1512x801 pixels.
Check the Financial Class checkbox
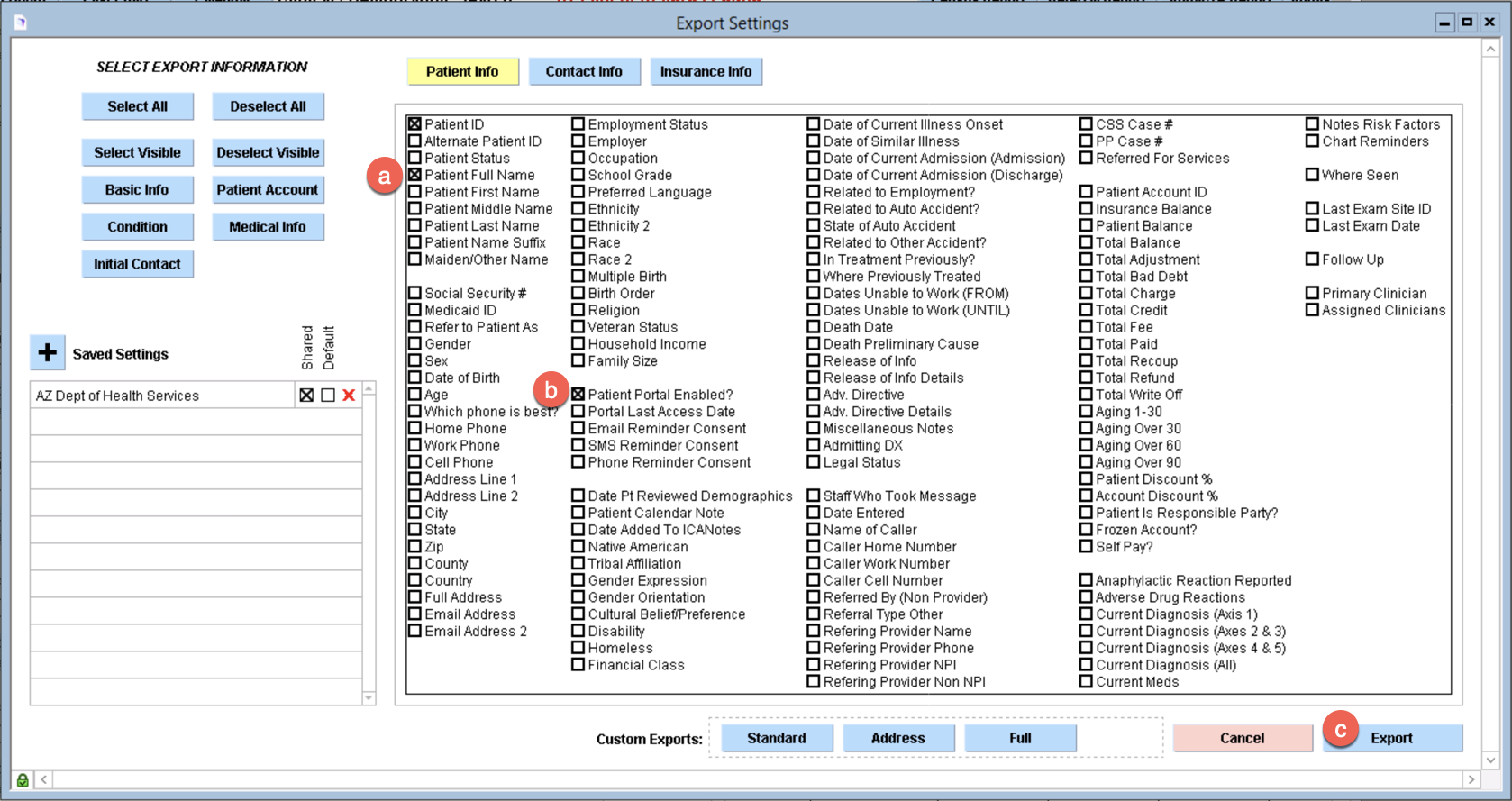point(578,665)
